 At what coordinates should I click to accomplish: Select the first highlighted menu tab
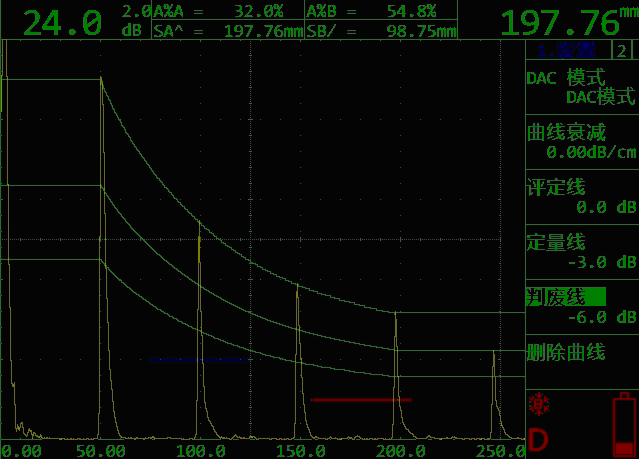(x=566, y=52)
